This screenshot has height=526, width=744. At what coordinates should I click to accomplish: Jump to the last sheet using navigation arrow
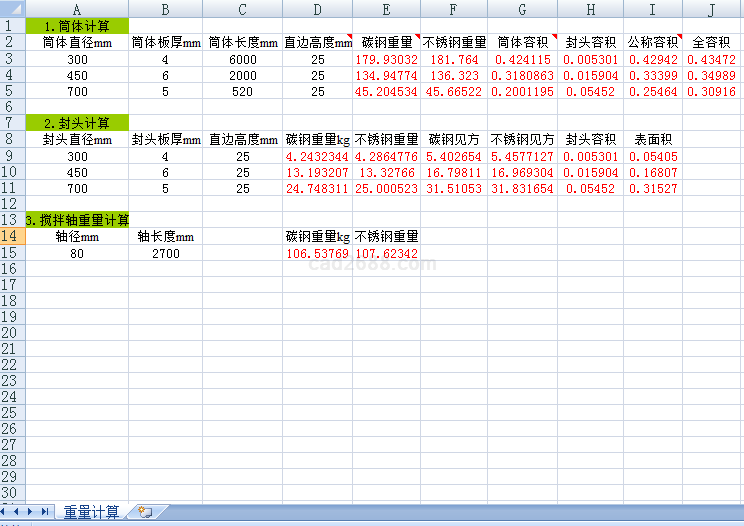[x=45, y=512]
